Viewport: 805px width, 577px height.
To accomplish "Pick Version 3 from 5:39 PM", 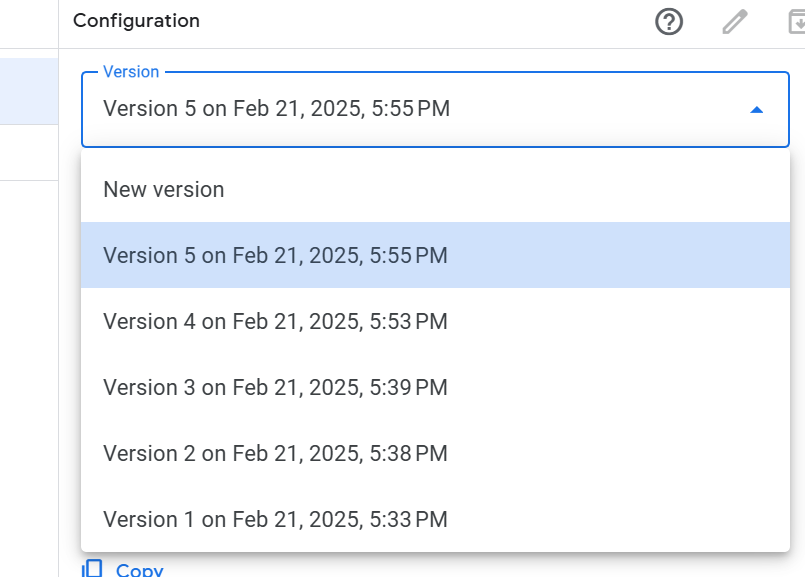I will point(275,387).
